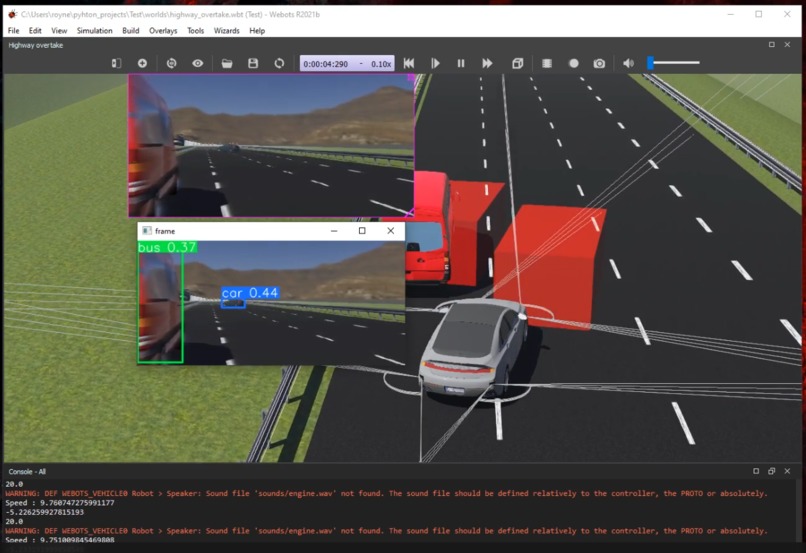Maximize the 'frame' OpenCV window

362,231
